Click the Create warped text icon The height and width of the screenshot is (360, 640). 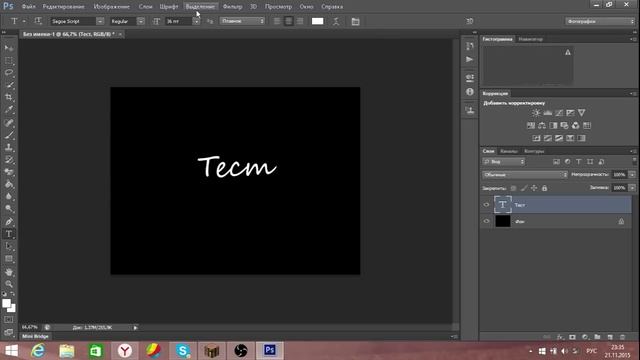[336, 21]
